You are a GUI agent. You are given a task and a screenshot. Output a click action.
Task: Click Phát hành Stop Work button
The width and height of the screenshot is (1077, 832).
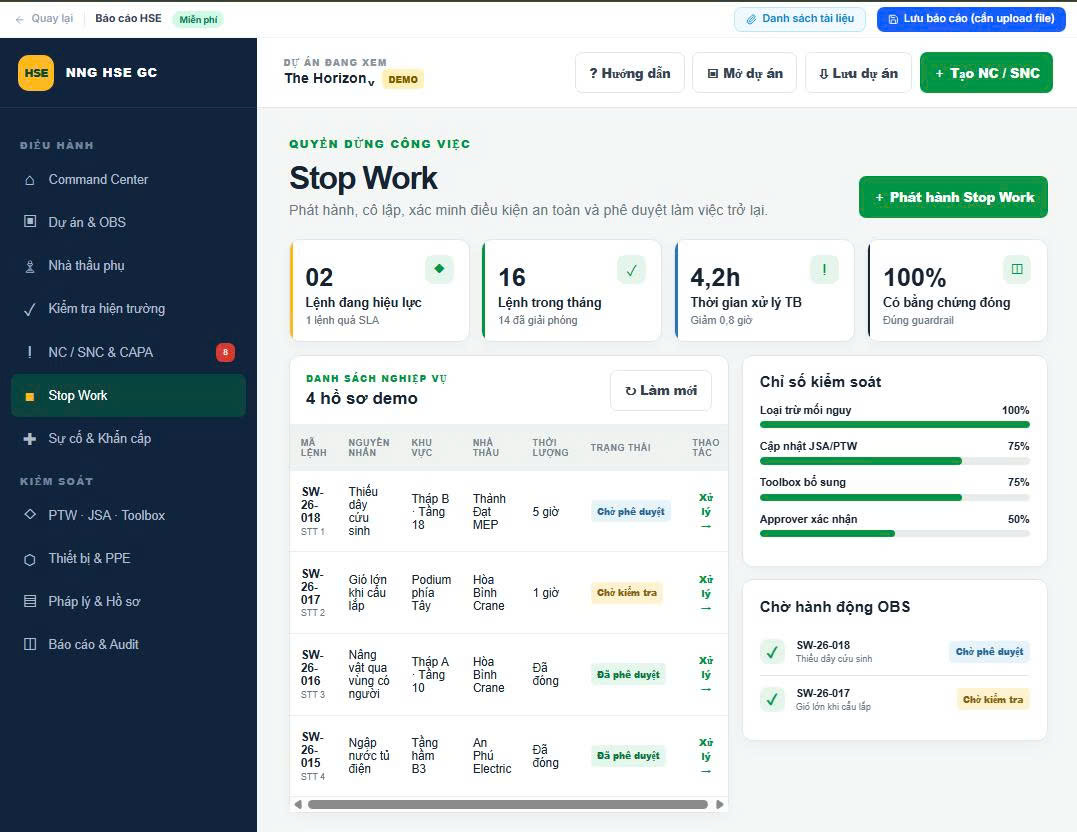coord(953,197)
